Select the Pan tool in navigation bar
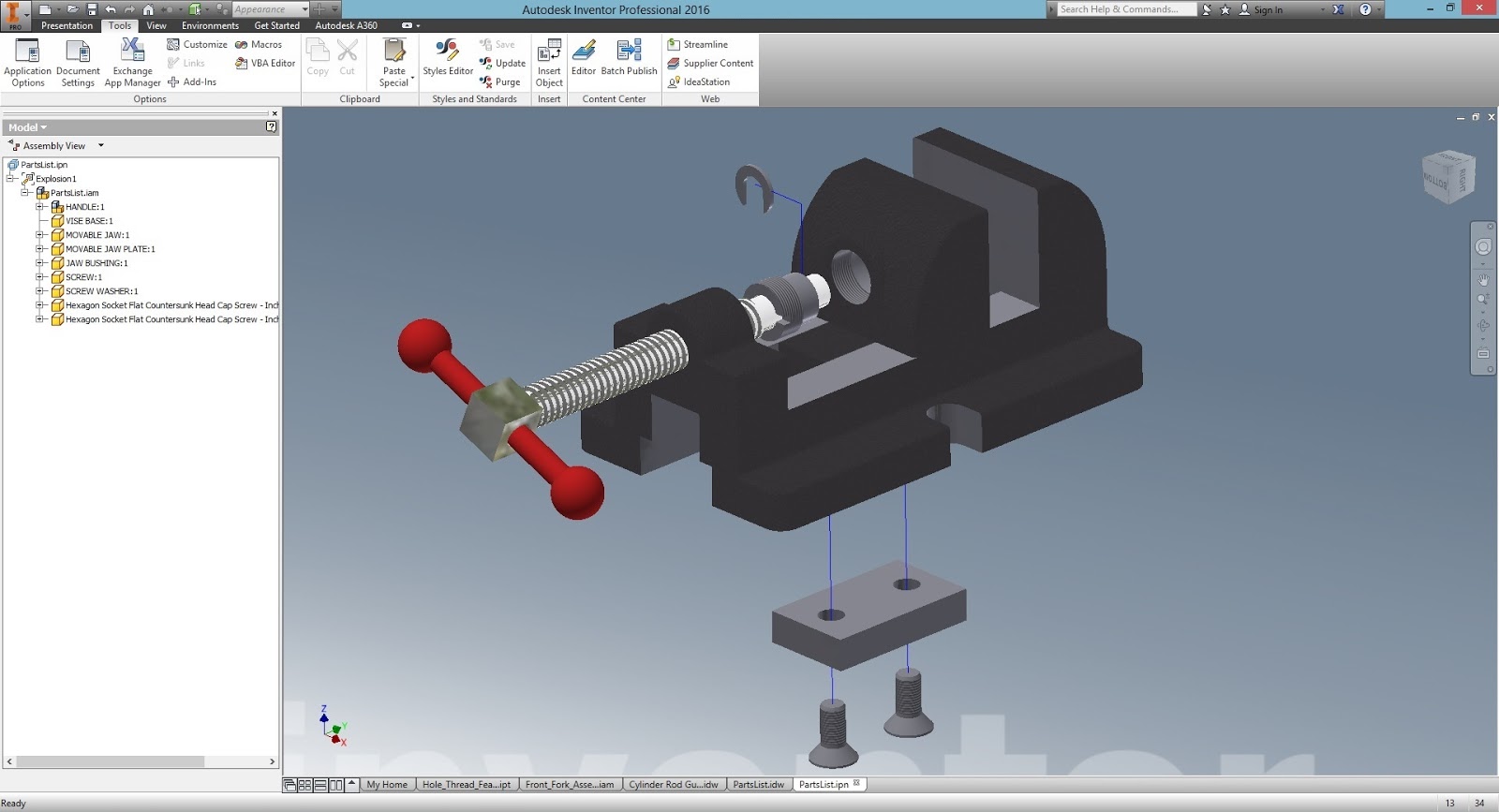The image size is (1499, 812). (x=1483, y=279)
